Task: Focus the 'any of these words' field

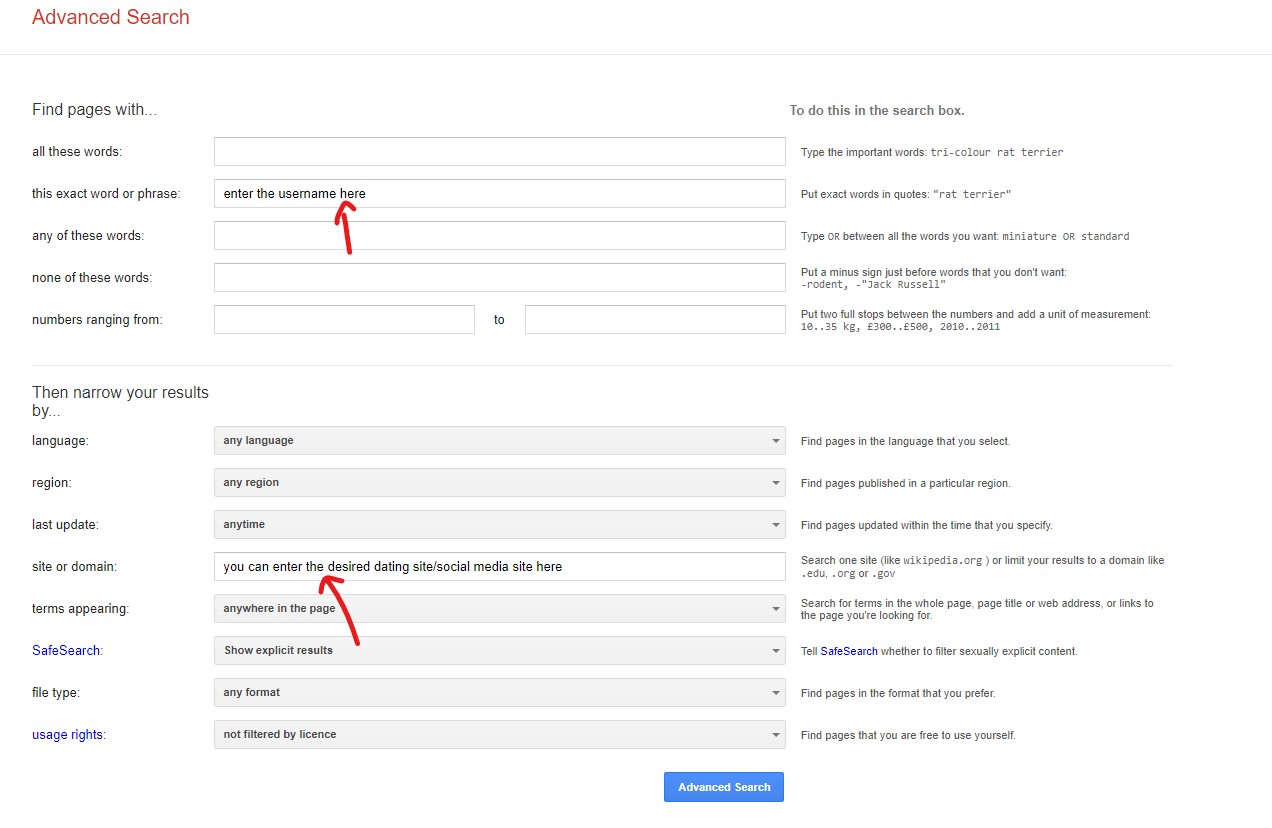Action: (x=499, y=236)
